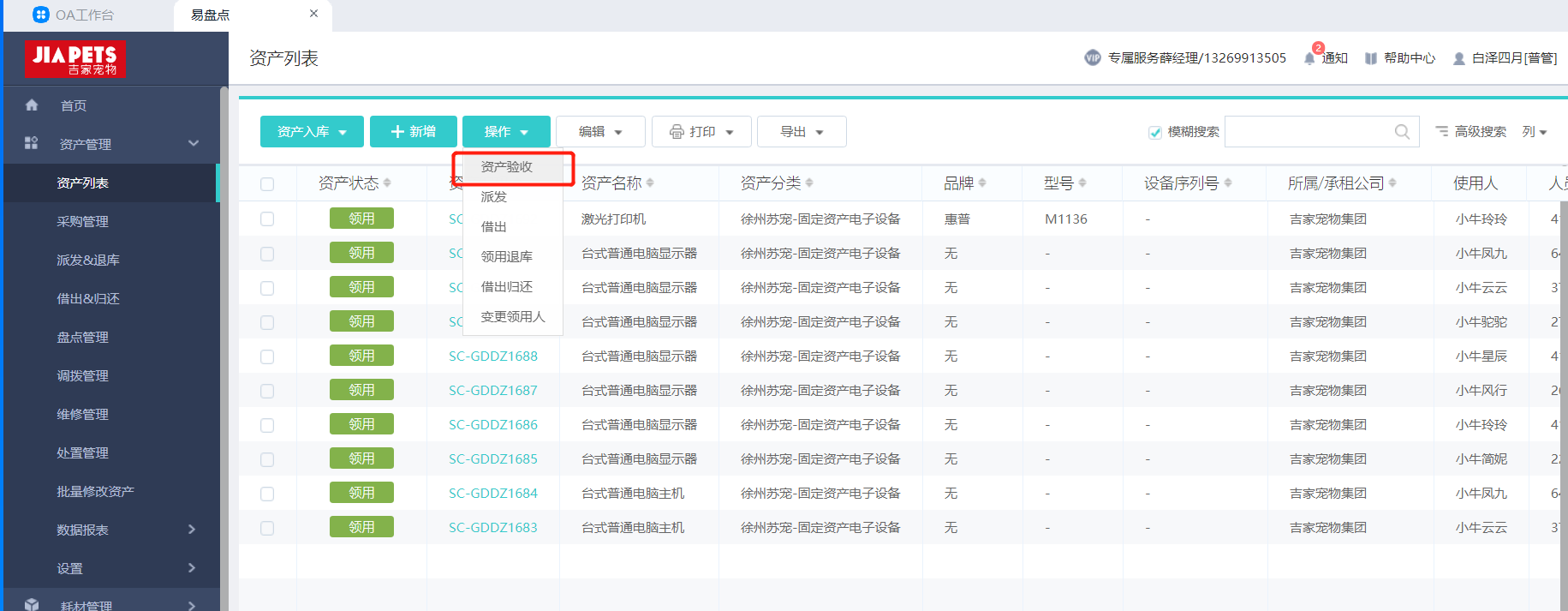
Task: Sort by 设备序列号 column arrows
Action: pos(1228,183)
